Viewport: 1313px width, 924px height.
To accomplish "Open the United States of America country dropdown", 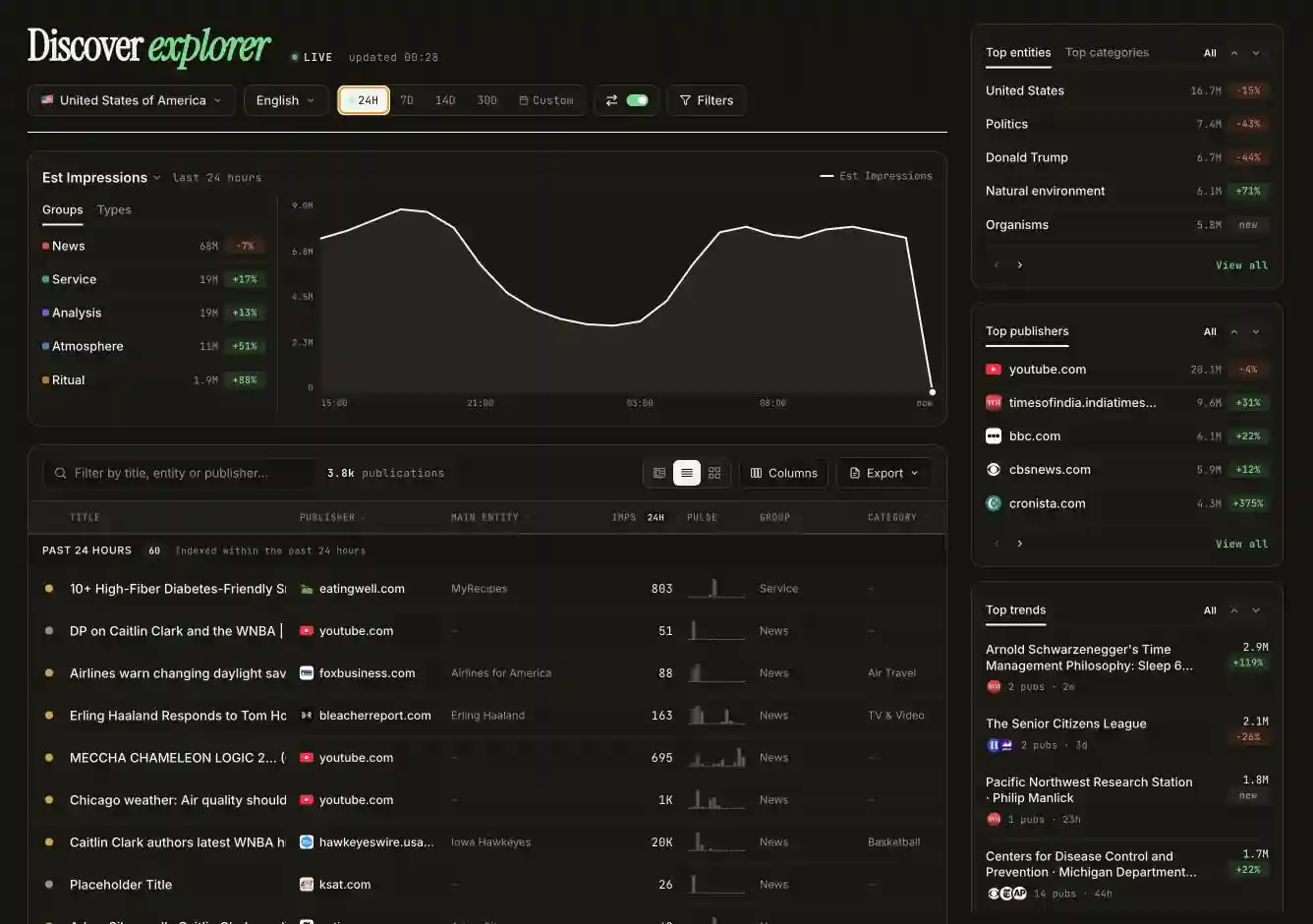I will pos(131,100).
